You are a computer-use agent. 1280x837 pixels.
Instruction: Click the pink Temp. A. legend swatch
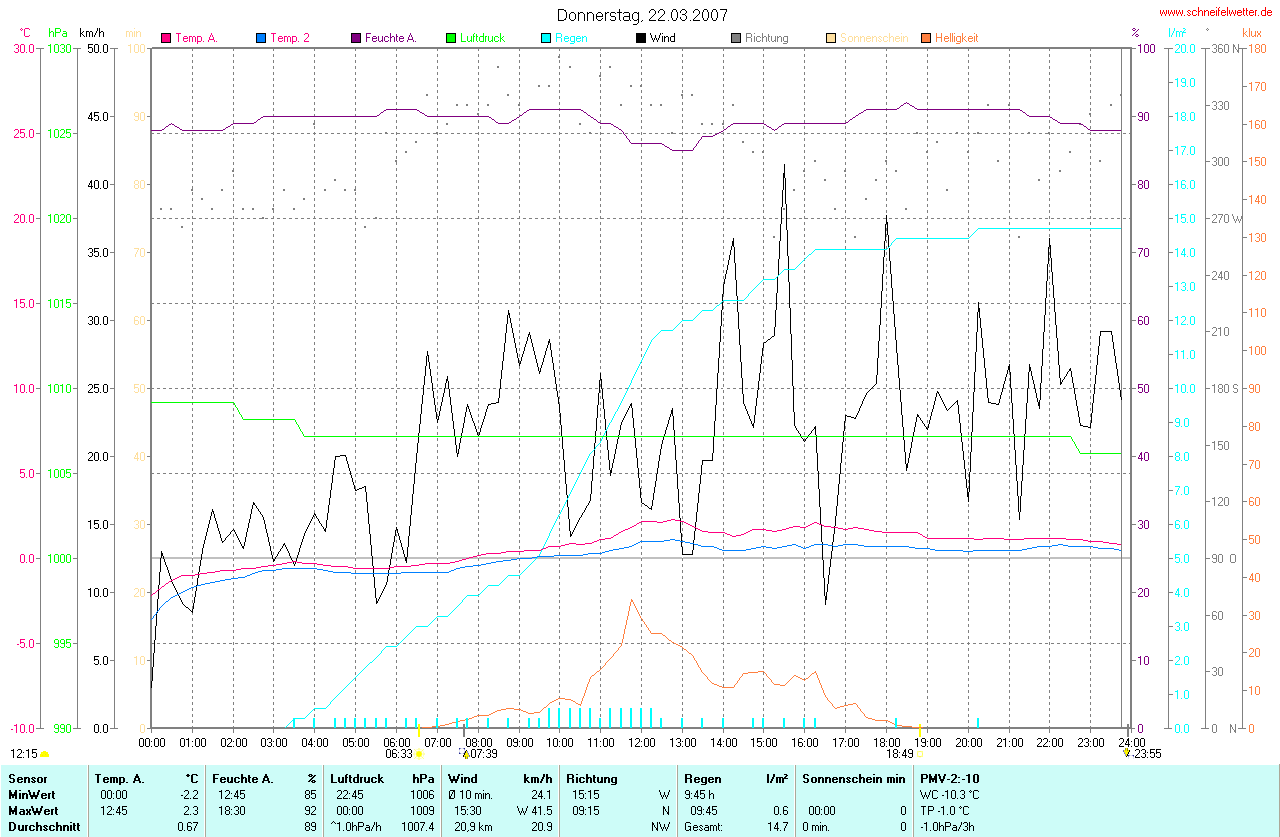pyautogui.click(x=166, y=38)
